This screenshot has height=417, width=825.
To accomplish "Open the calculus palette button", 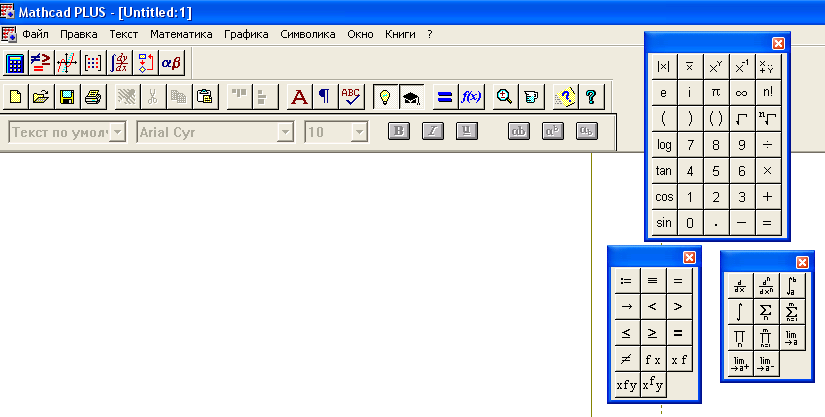I will click(119, 63).
